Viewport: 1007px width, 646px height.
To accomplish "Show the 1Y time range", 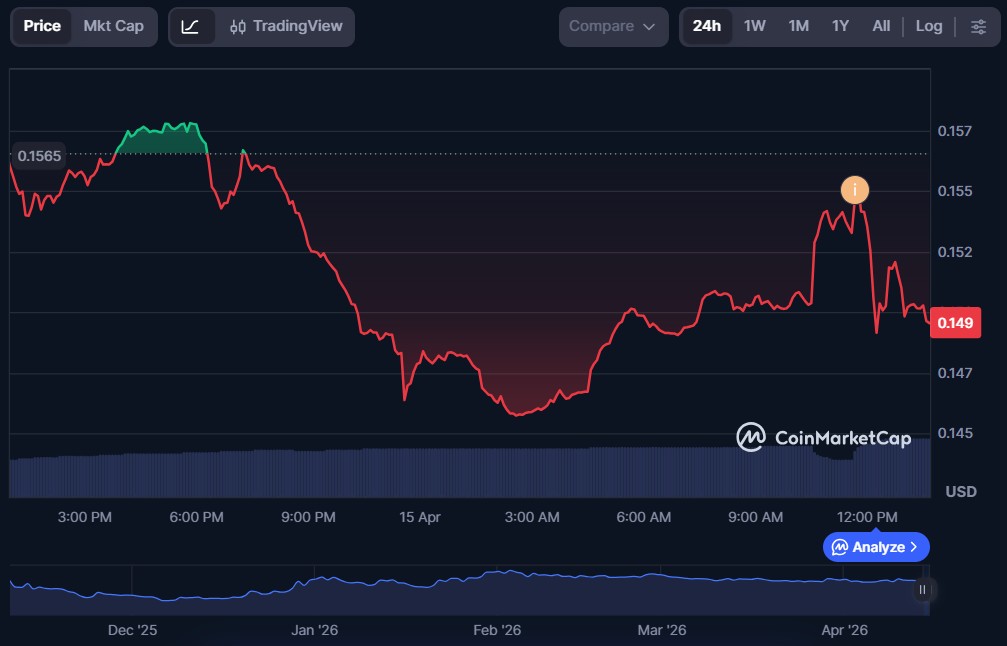I will click(840, 27).
